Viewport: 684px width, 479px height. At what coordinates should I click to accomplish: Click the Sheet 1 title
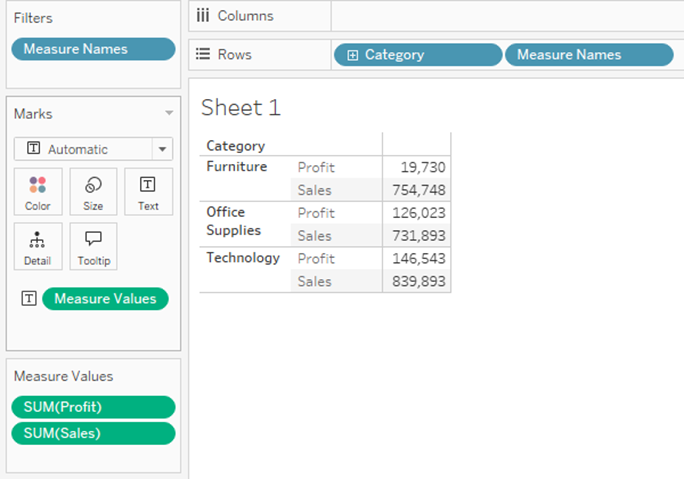click(x=240, y=108)
